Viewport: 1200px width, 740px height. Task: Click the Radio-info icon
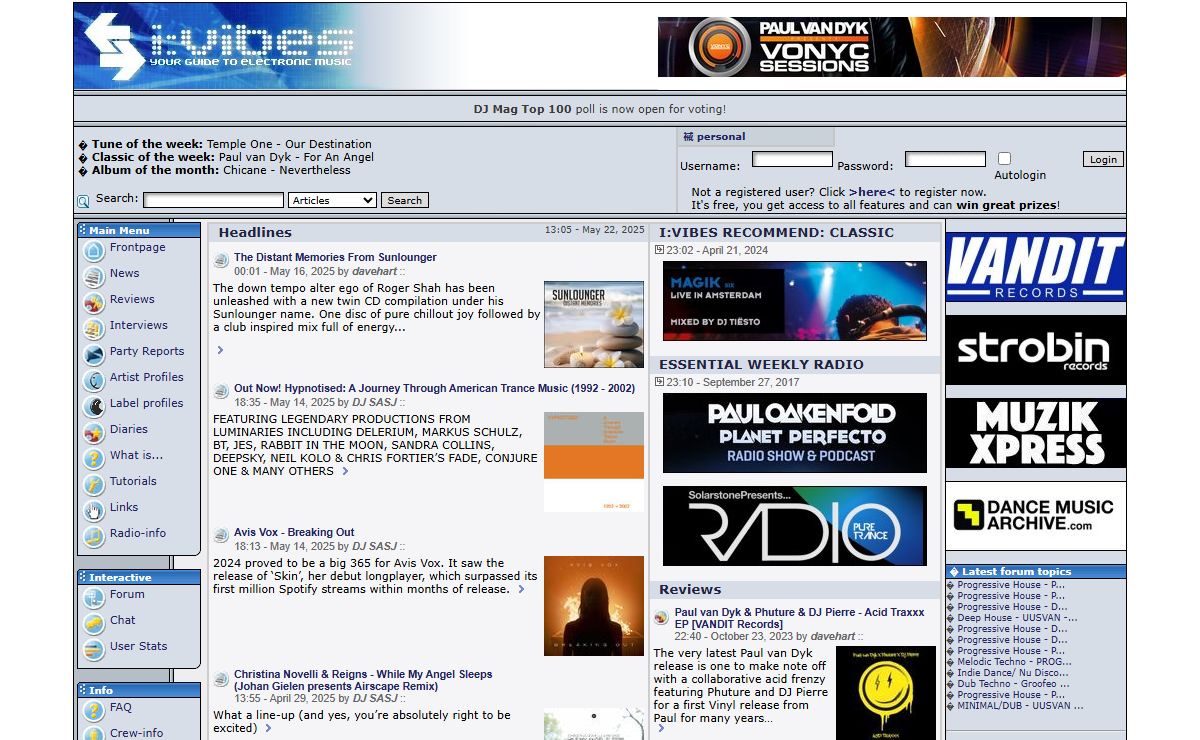point(94,536)
